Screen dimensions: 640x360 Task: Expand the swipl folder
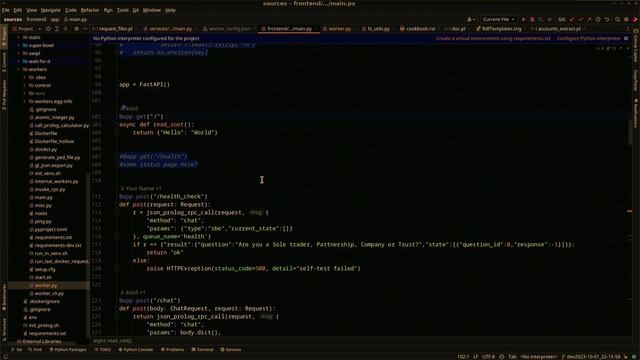tap(18, 53)
